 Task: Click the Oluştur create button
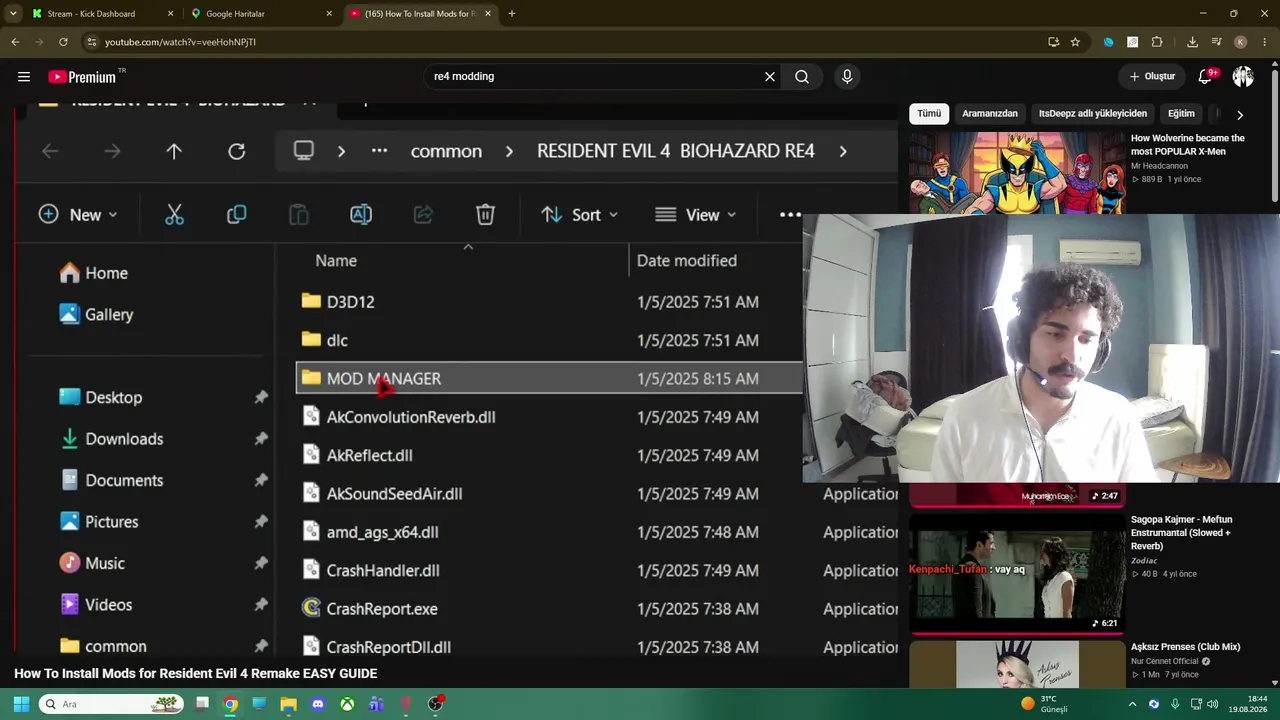point(1152,76)
